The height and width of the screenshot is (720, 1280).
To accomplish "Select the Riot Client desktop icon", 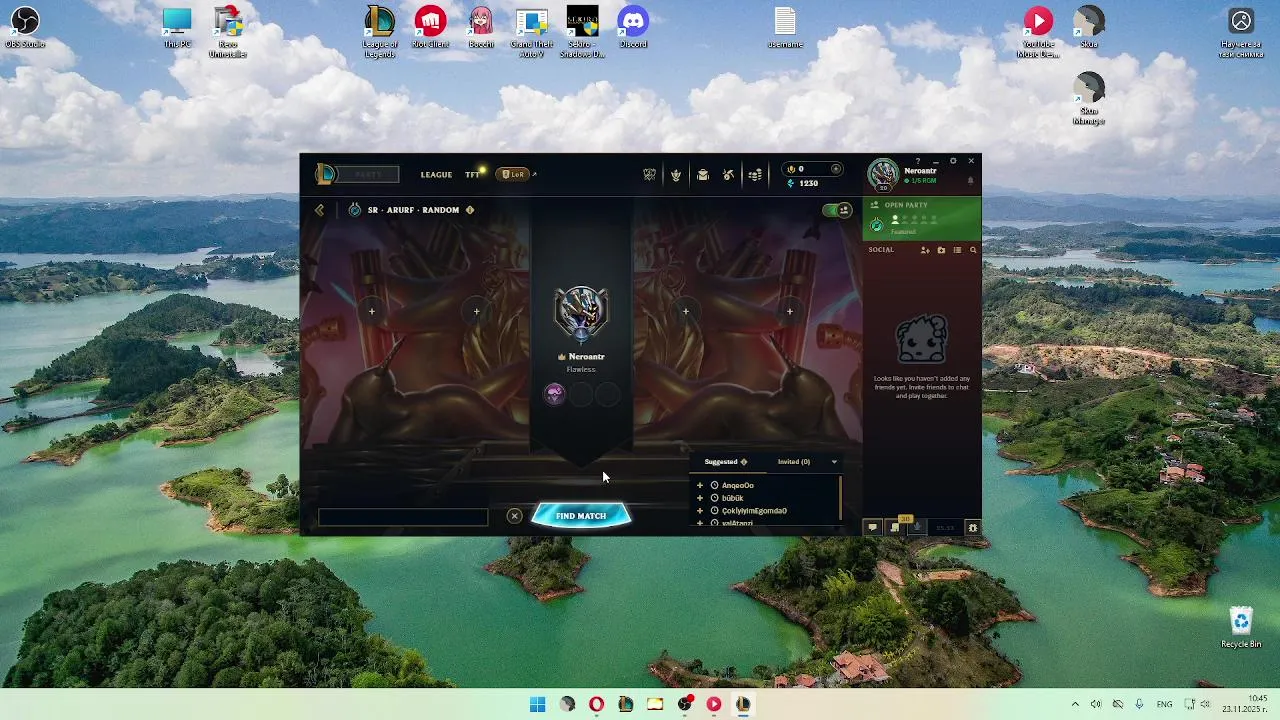I will (x=430, y=28).
